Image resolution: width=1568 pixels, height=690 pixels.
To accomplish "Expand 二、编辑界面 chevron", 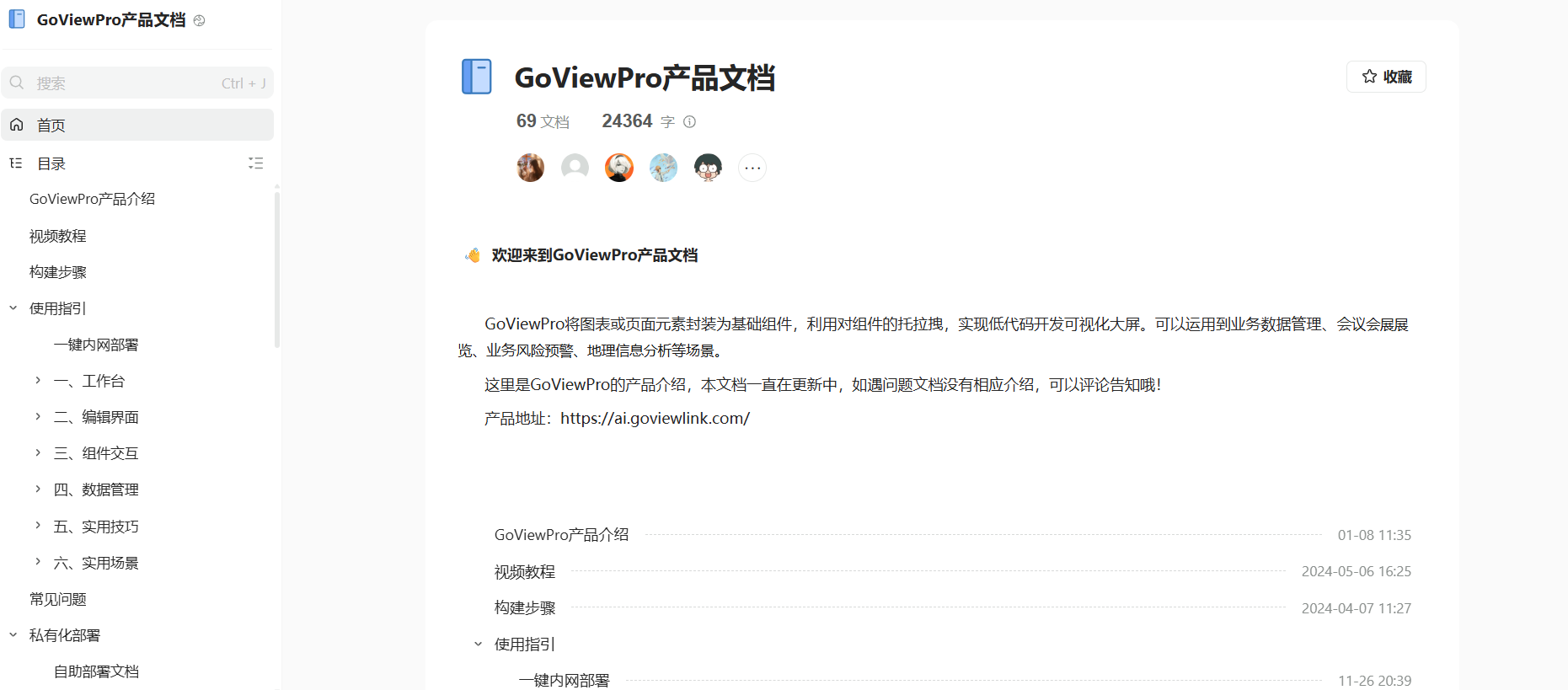I will 38,417.
